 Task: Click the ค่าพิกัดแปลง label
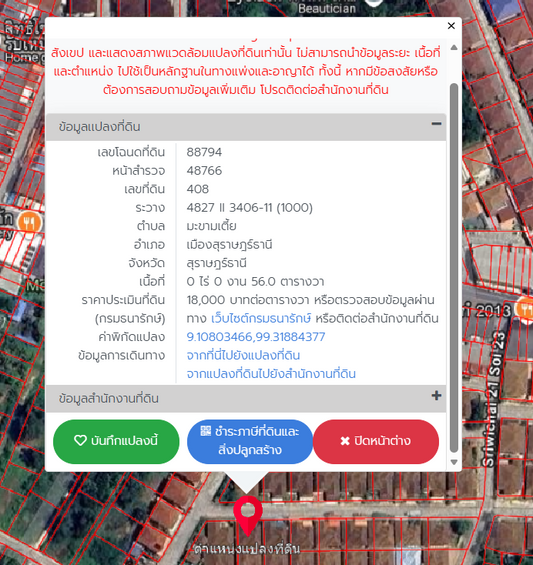click(x=132, y=337)
